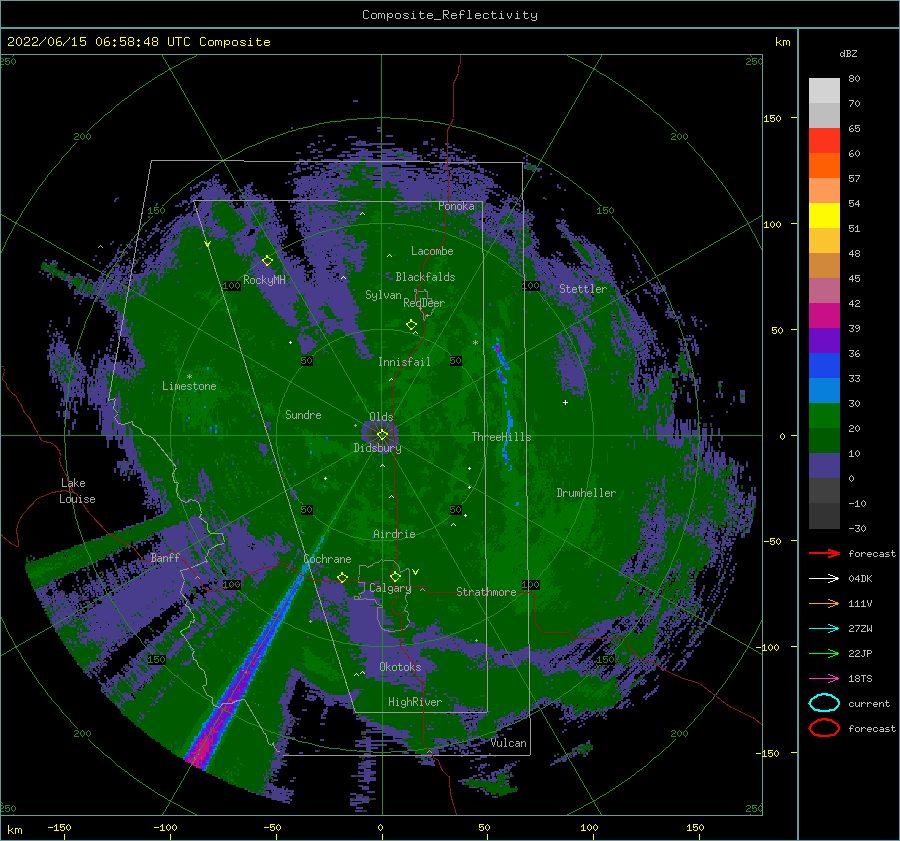Click the asterisk marker above Limestone

click(189, 377)
